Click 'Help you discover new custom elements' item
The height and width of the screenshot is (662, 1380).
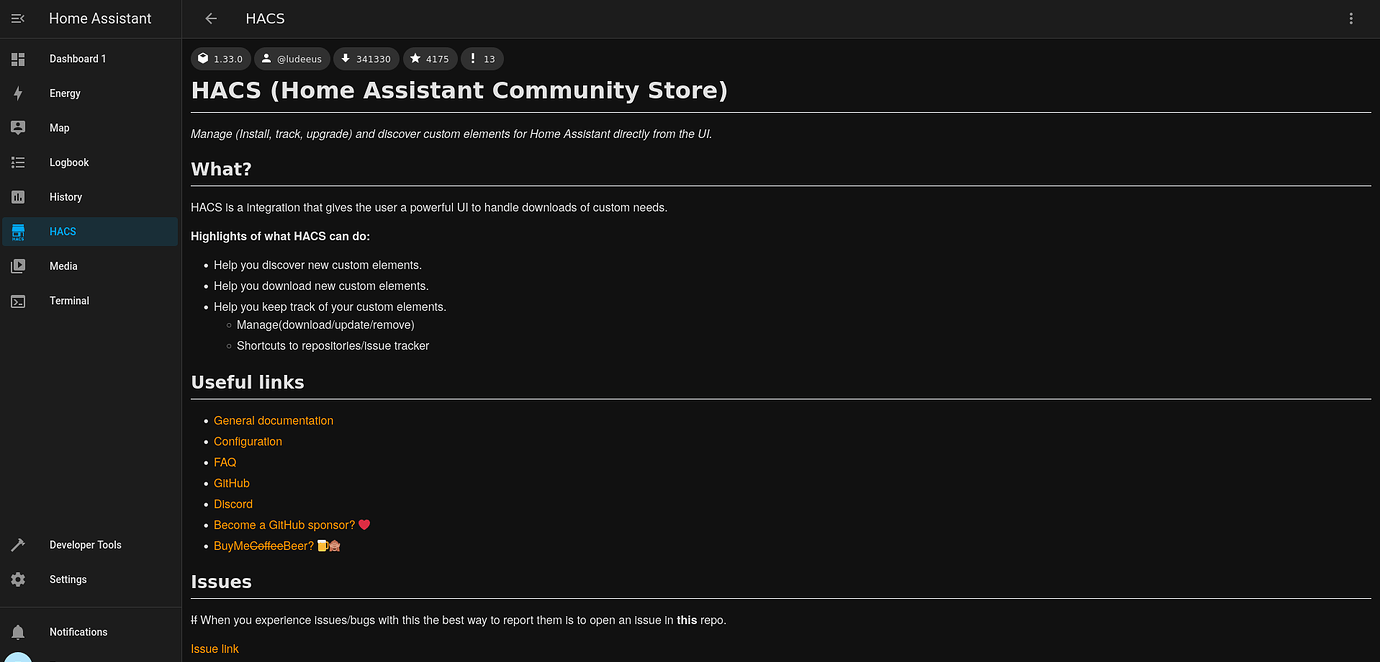(x=318, y=265)
